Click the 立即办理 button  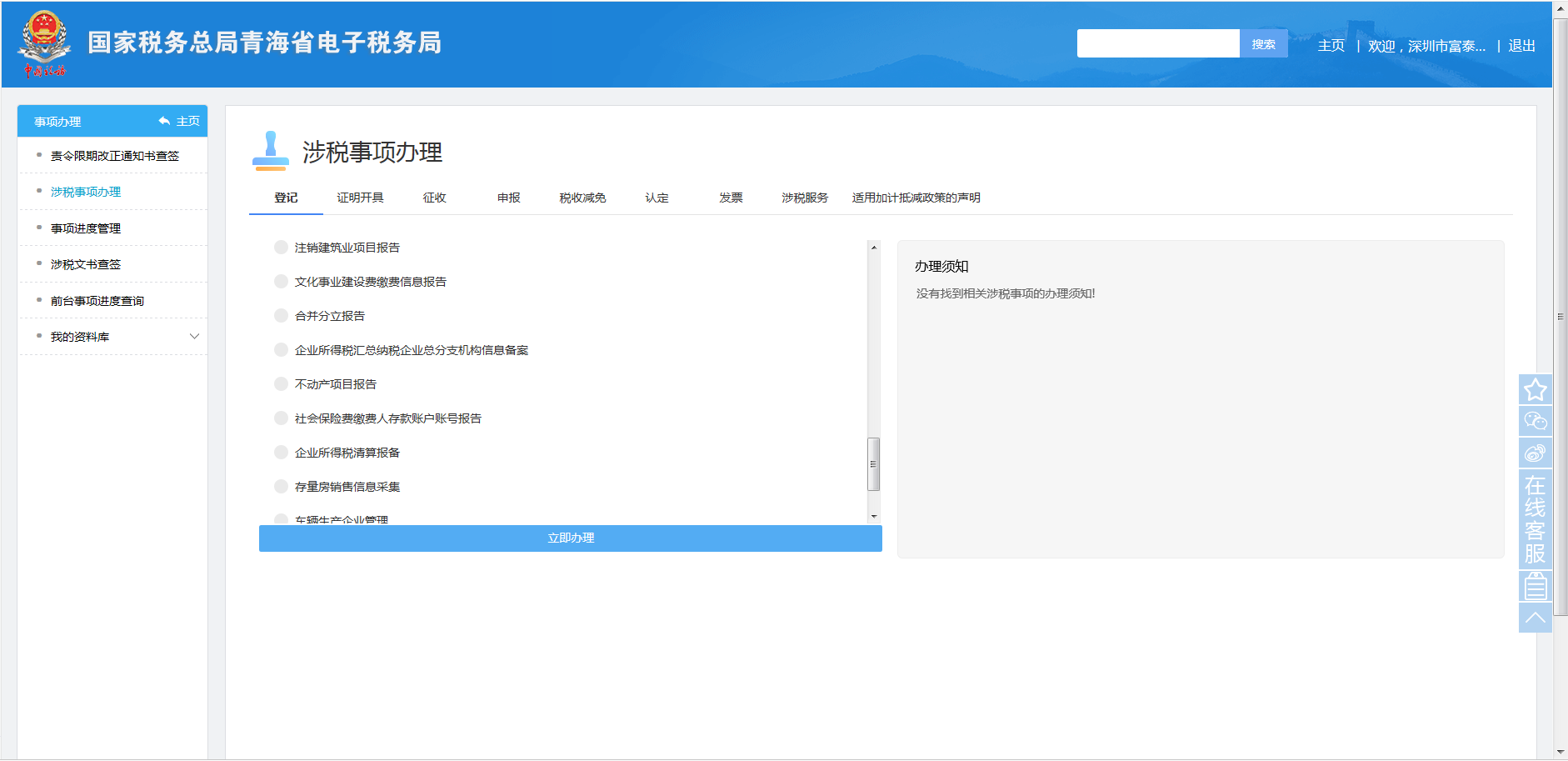pos(571,538)
